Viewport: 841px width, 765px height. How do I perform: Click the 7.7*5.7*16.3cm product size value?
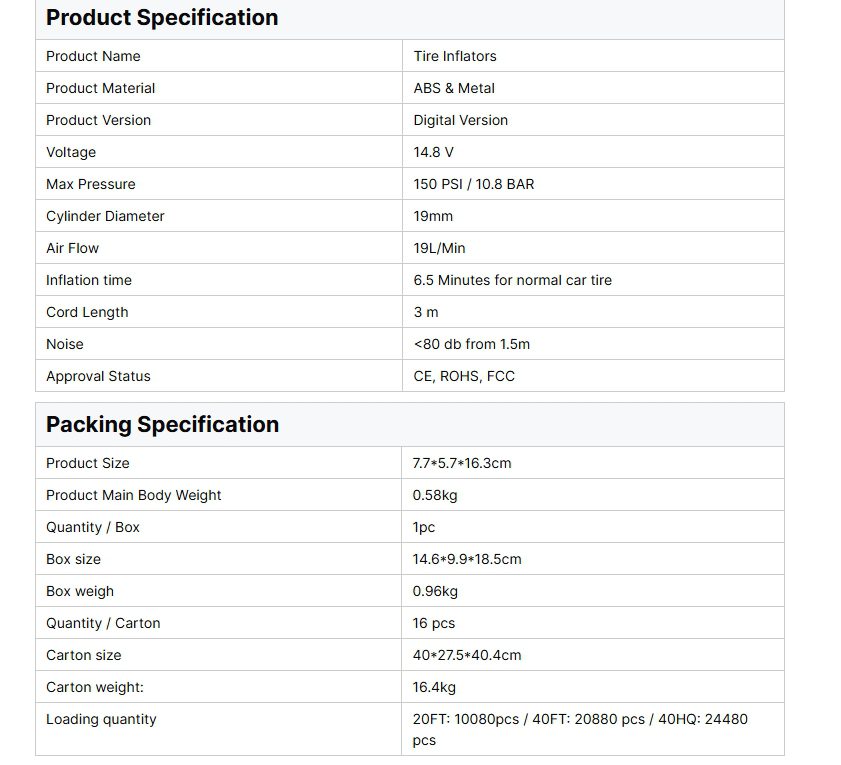462,463
